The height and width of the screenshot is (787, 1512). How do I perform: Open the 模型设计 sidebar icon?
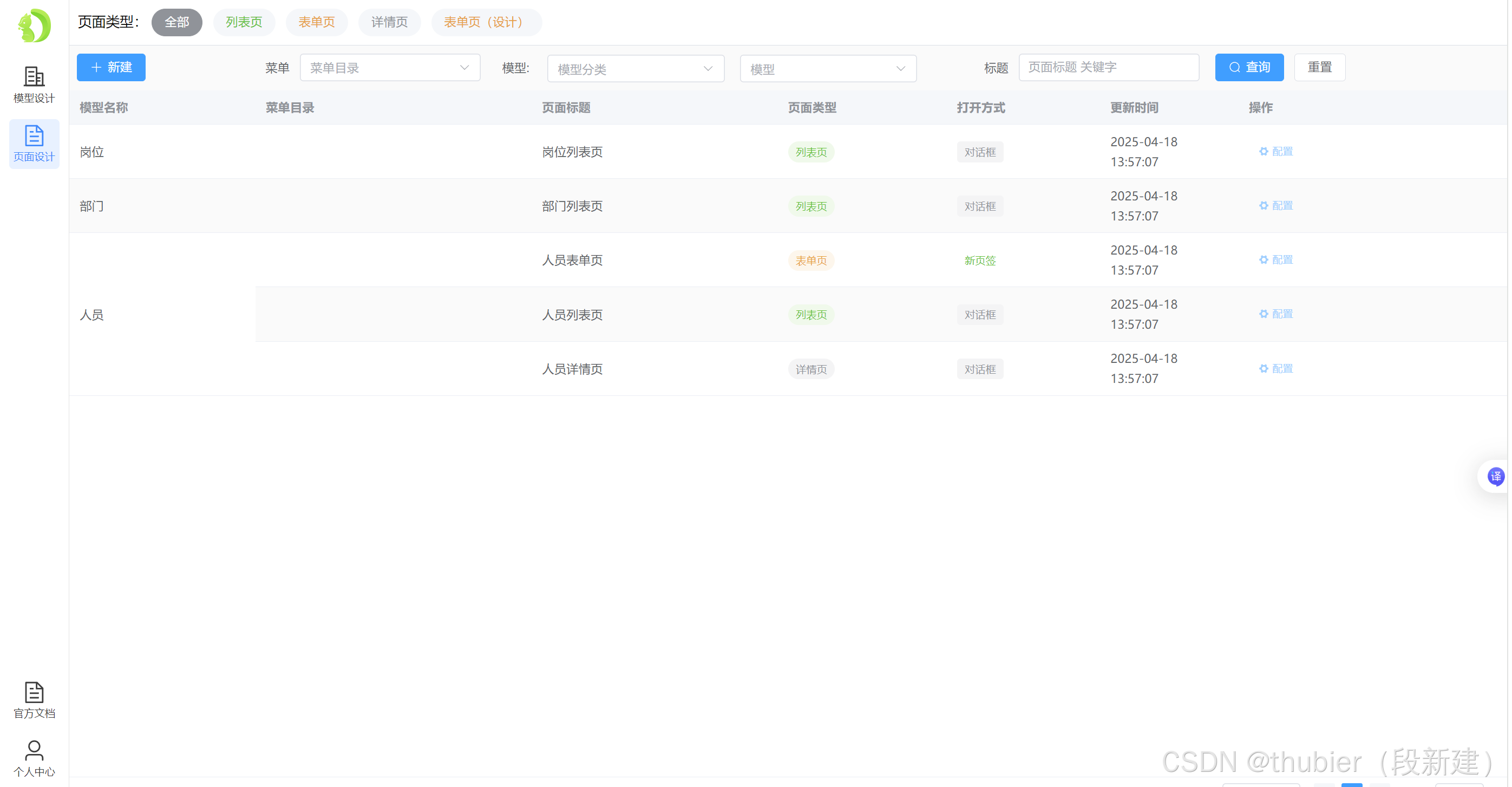pos(34,84)
